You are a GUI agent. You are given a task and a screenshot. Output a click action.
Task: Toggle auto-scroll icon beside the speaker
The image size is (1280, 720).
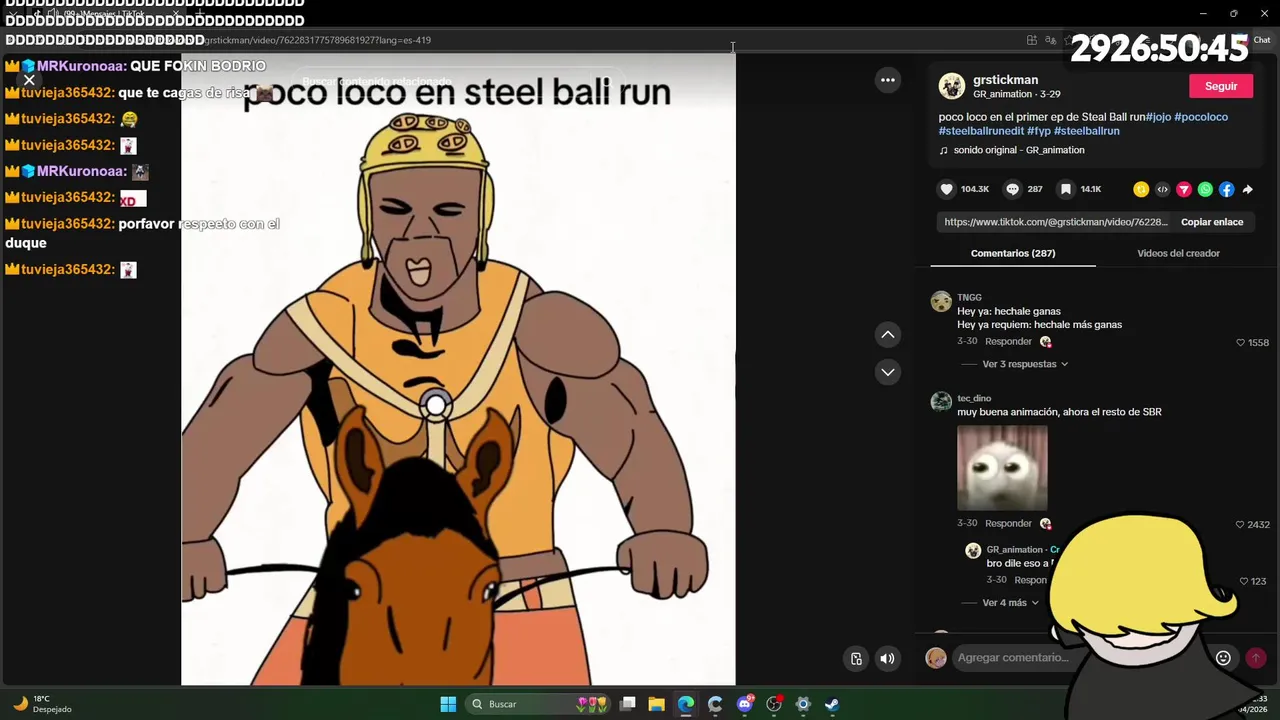click(x=856, y=658)
